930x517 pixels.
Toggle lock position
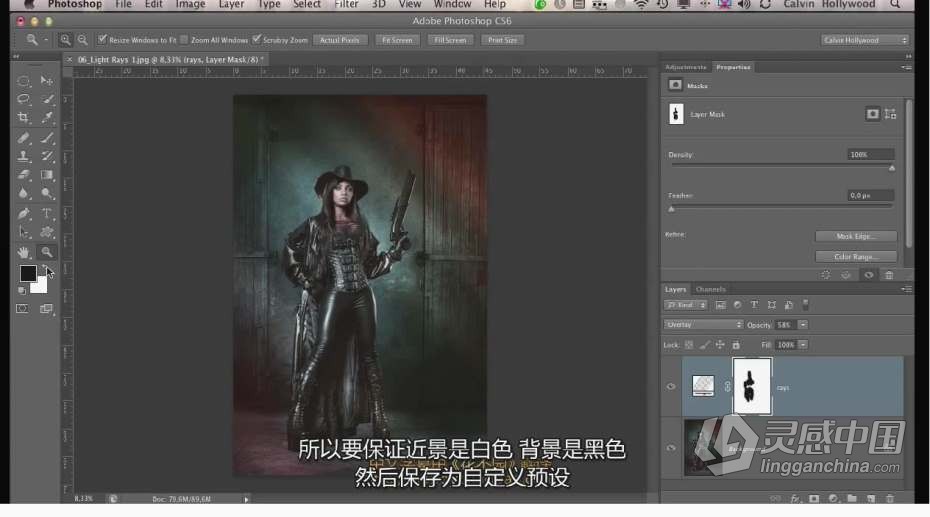[x=720, y=344]
